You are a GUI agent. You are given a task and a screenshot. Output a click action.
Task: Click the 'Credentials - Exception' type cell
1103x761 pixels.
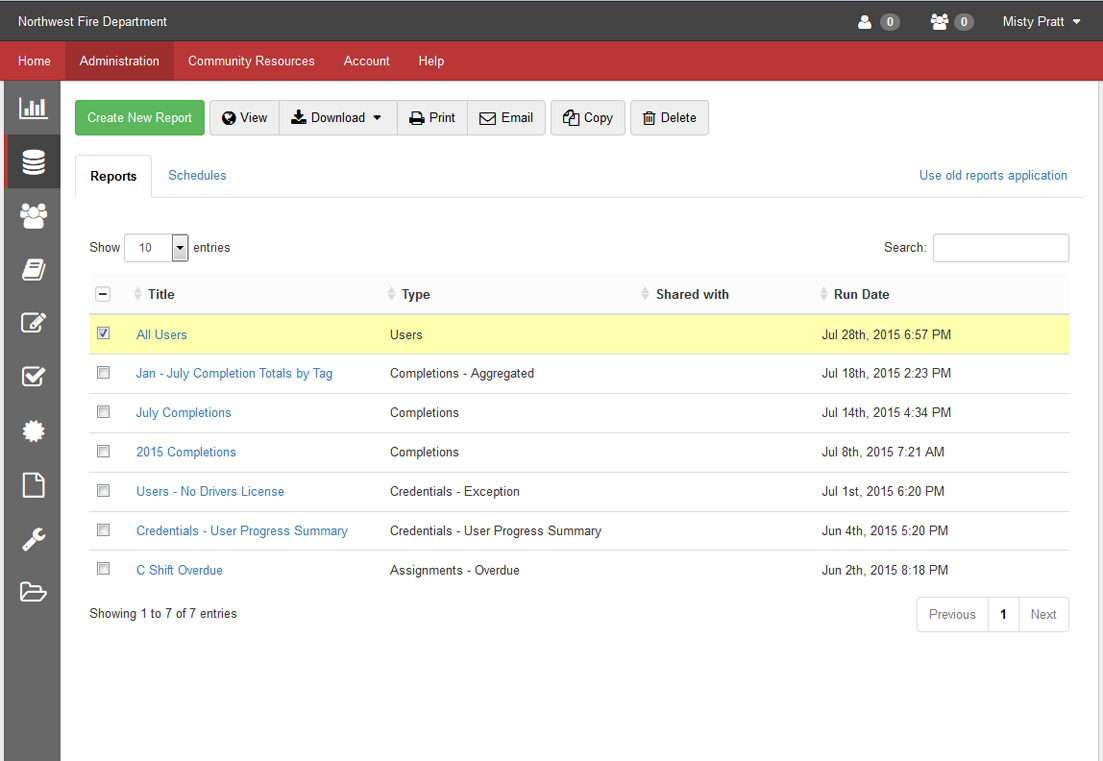coord(454,492)
